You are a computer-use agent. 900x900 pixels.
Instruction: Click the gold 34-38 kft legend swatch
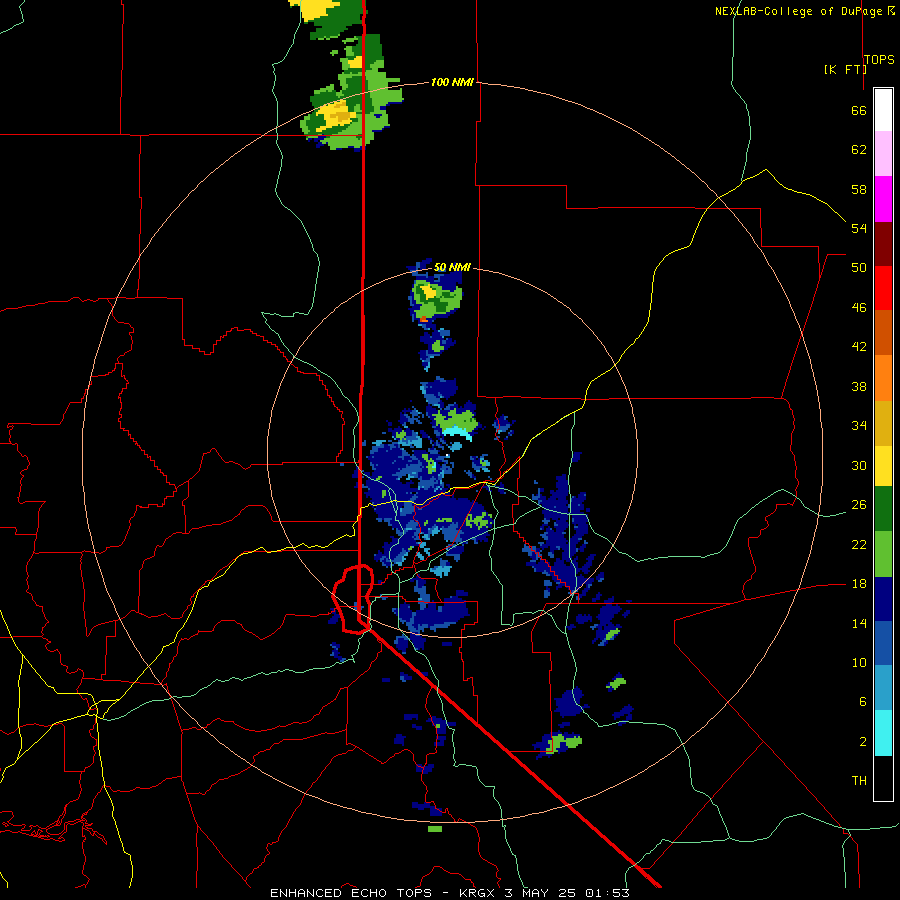pos(883,423)
